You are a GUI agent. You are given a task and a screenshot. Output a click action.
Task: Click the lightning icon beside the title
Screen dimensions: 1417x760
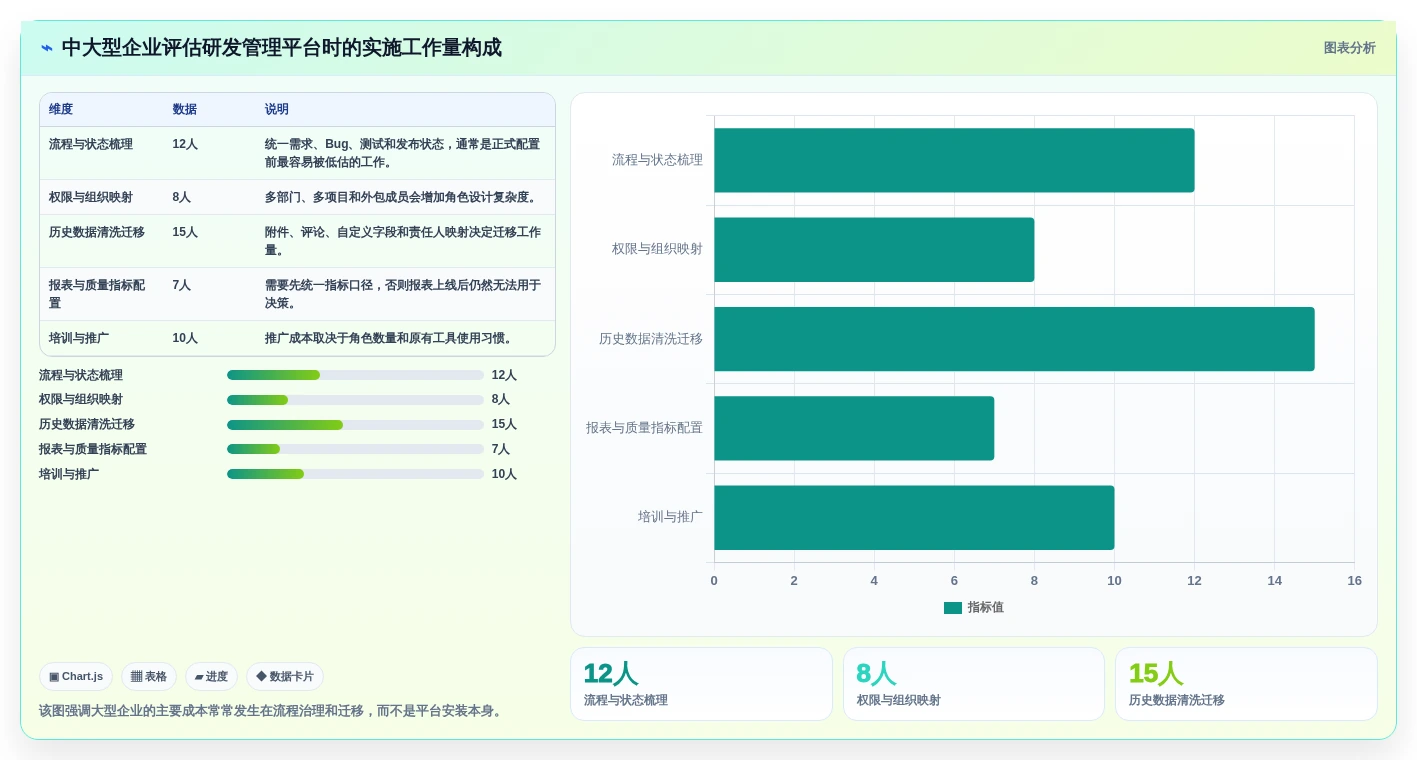[x=46, y=48]
